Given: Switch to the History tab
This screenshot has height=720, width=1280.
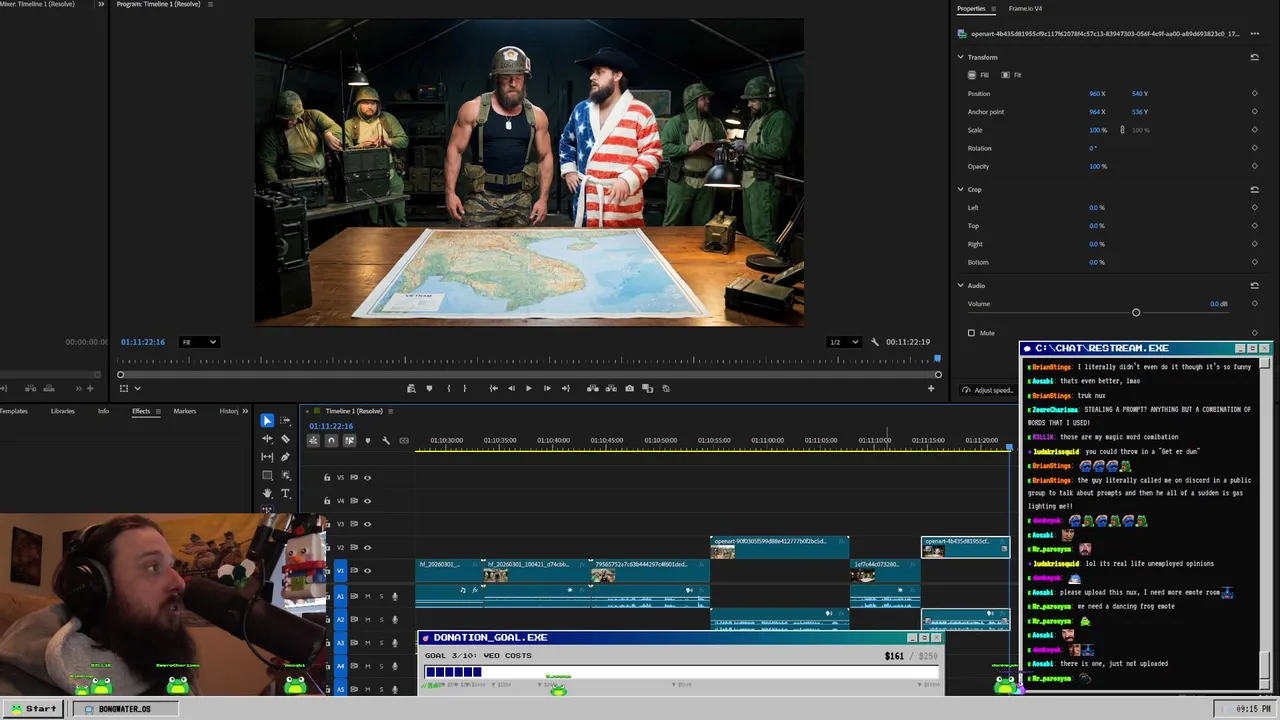Looking at the screenshot, I should (x=229, y=411).
